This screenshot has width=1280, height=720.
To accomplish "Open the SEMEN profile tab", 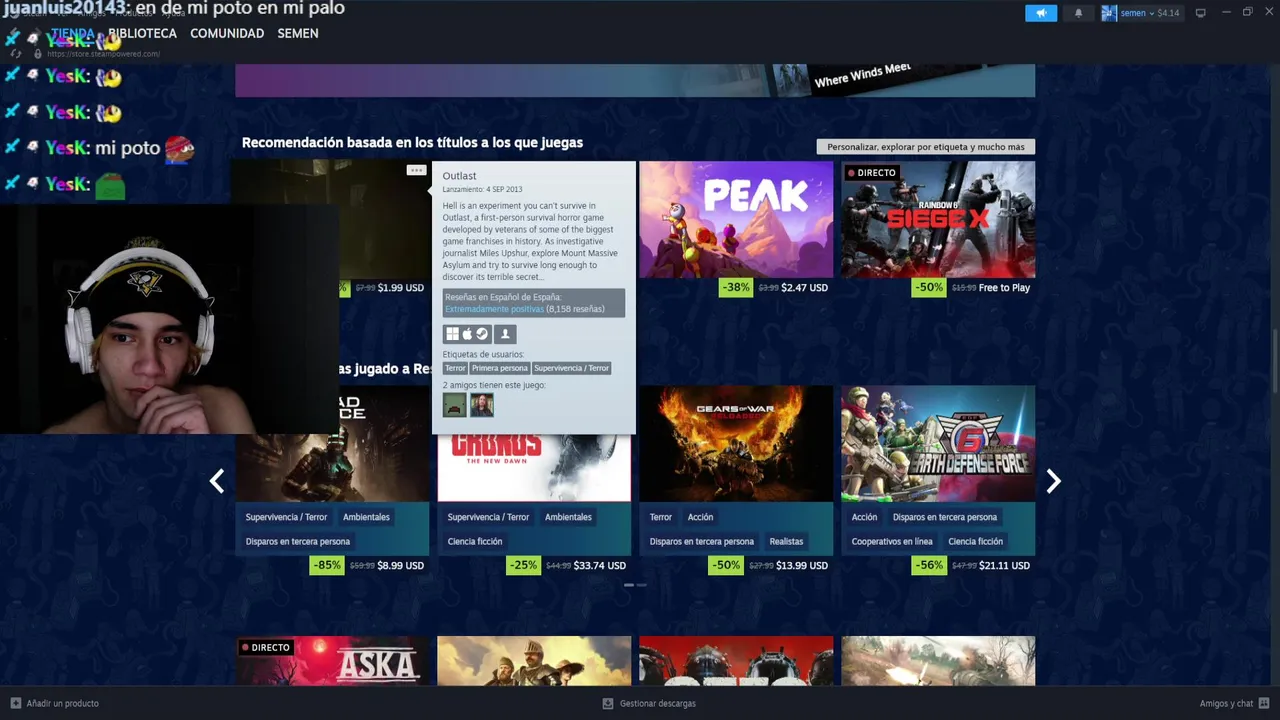I will [298, 33].
